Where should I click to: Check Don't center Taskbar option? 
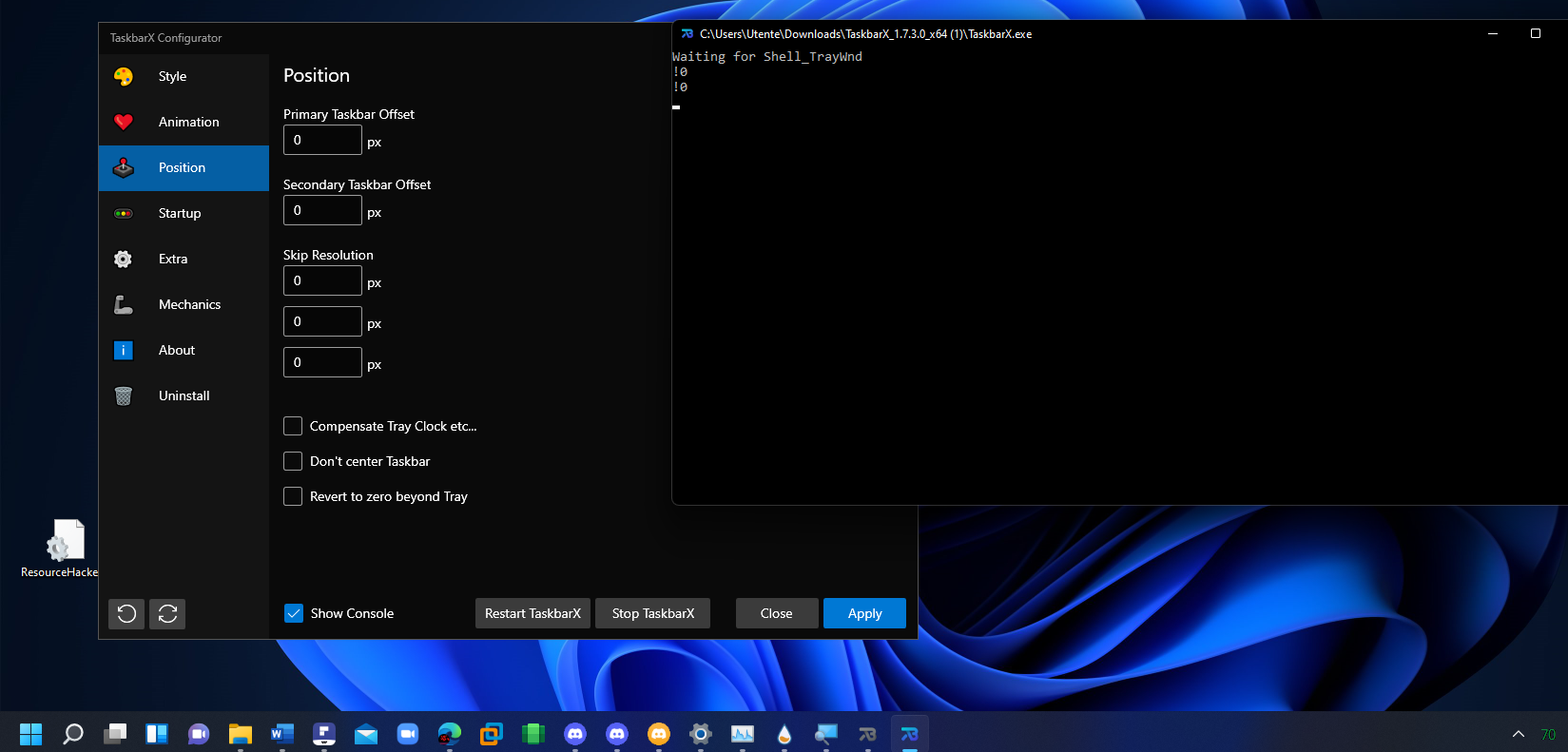pyautogui.click(x=293, y=461)
